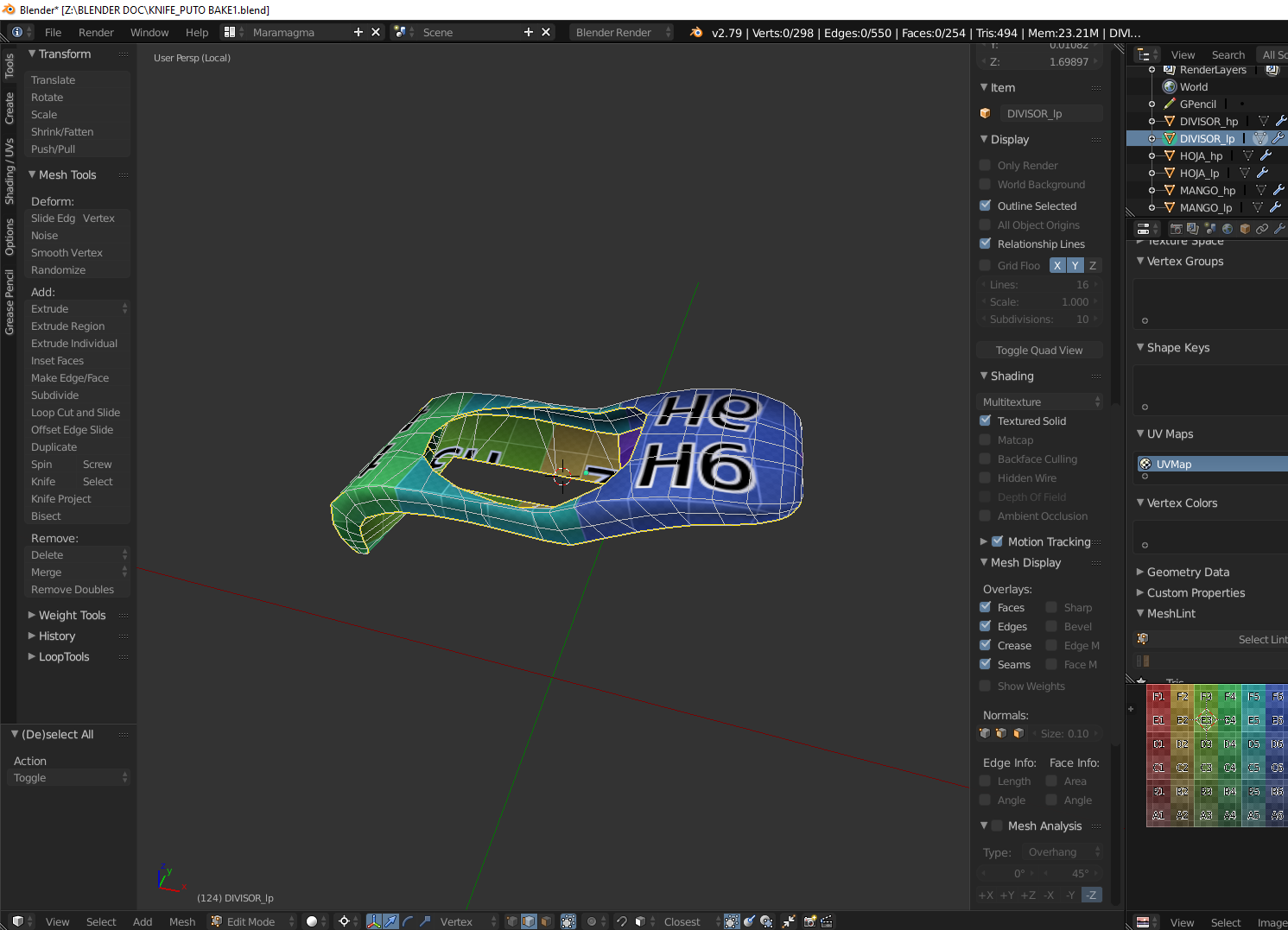Open the Object properties cube icon
Viewport: 1288px width, 930px height.
[x=1245, y=229]
